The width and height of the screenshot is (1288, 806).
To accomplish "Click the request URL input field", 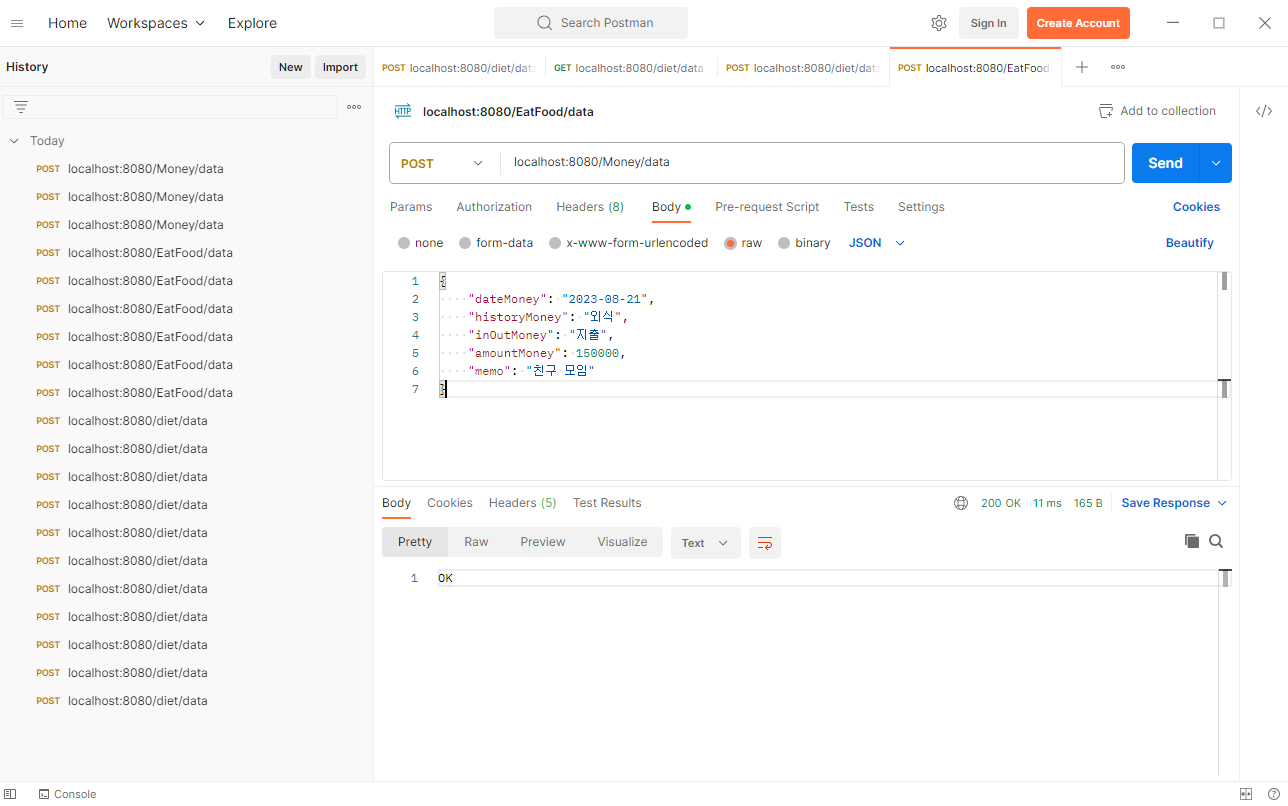I will pyautogui.click(x=812, y=163).
